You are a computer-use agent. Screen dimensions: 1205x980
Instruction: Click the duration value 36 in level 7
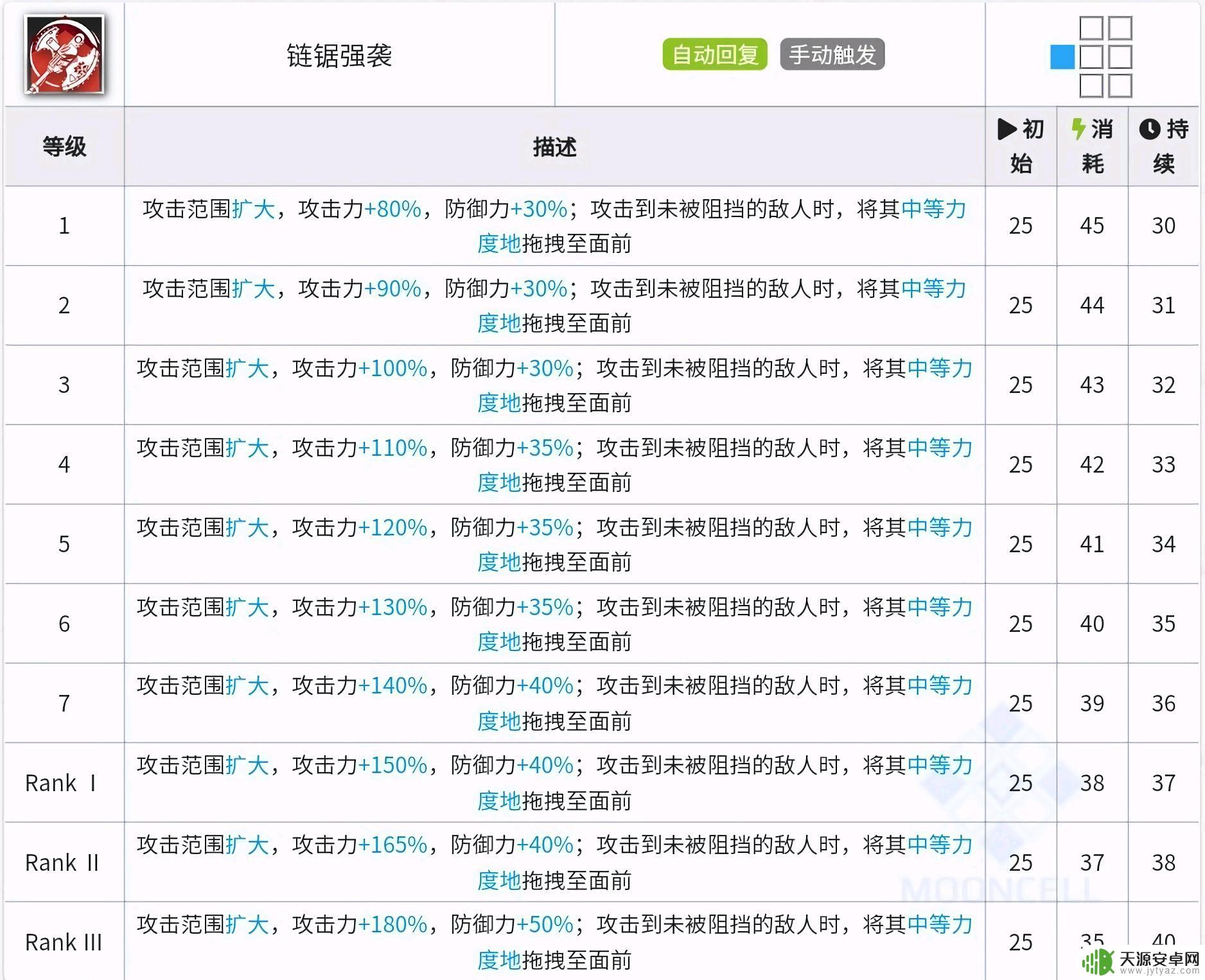click(x=1163, y=704)
